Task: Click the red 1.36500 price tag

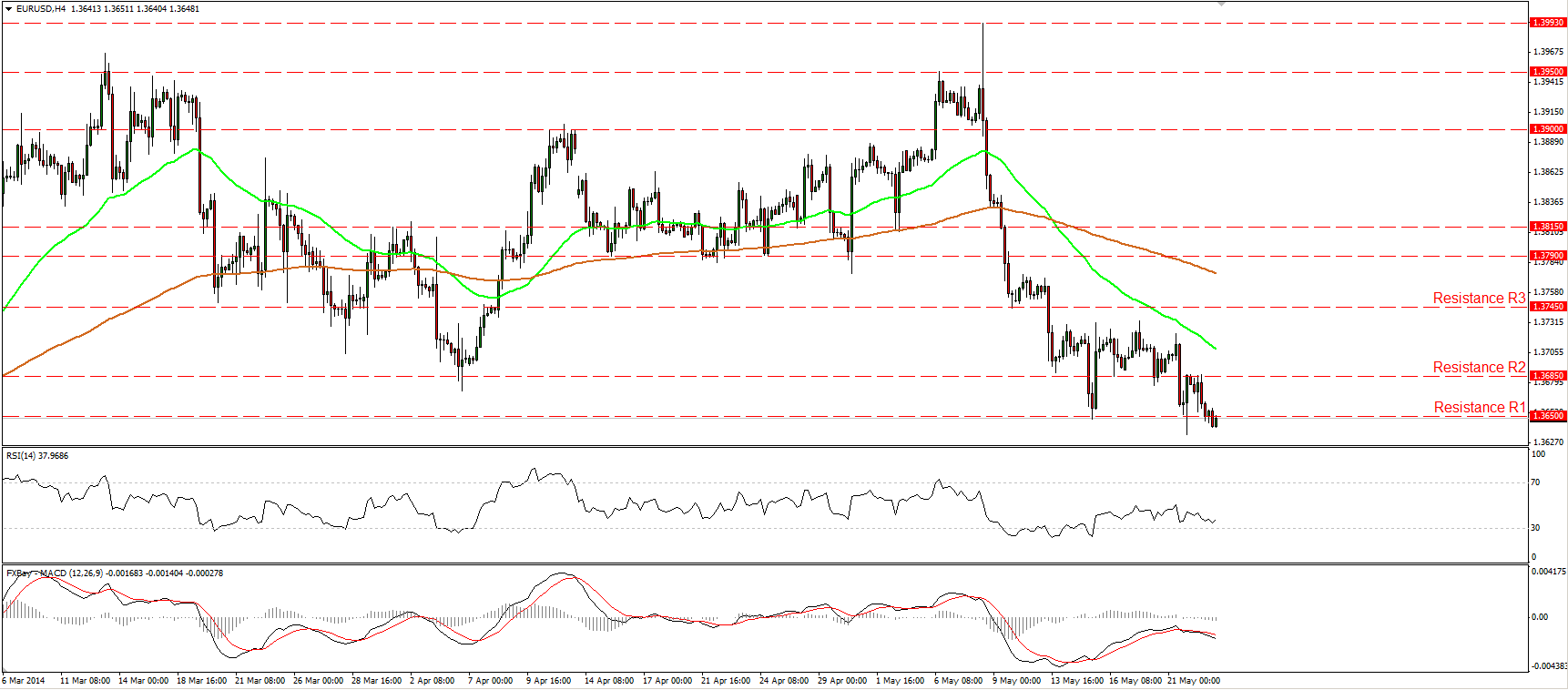Action: [1548, 415]
